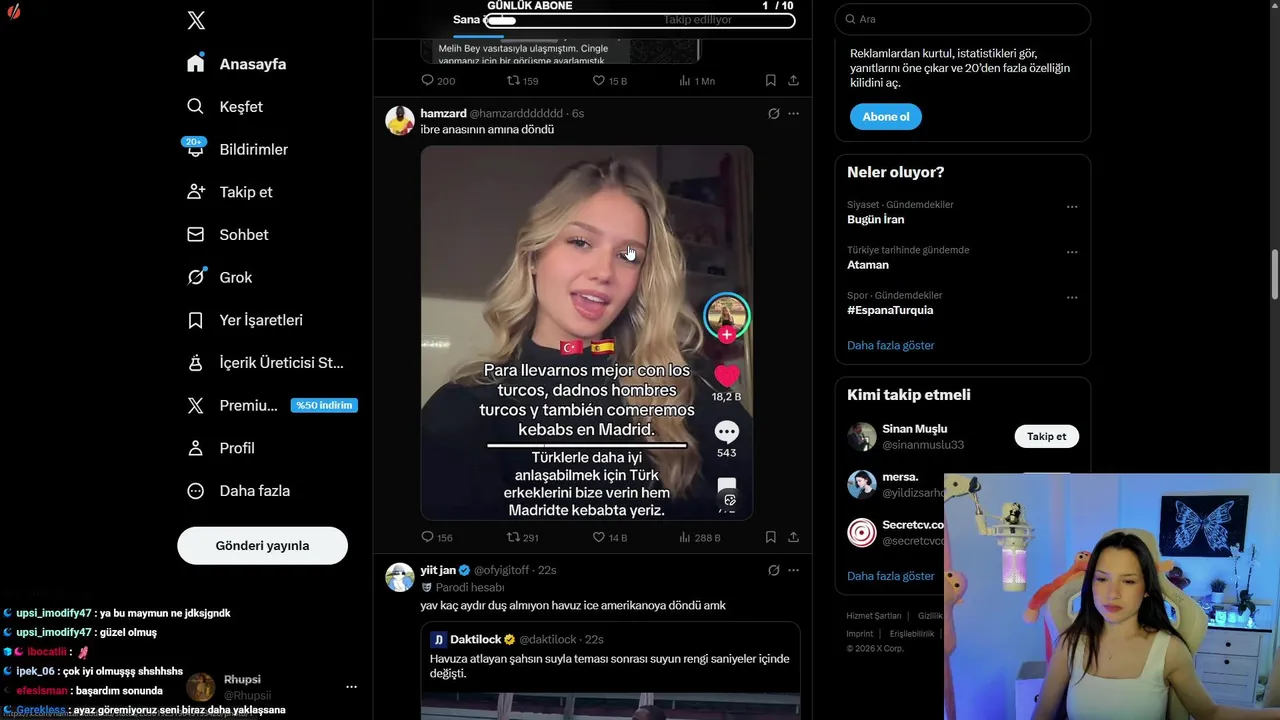
Task: Open account menu dots beside Rhupsi
Action: (x=351, y=687)
